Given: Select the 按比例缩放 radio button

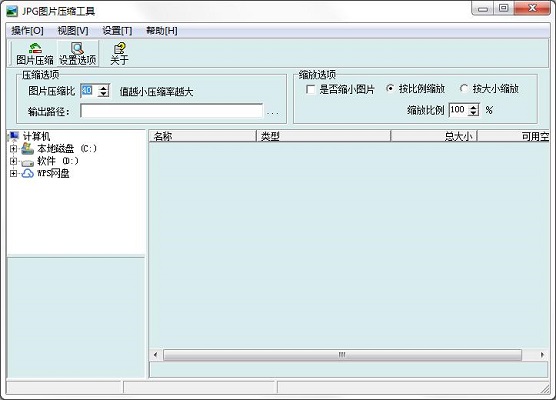Looking at the screenshot, I should (390, 88).
